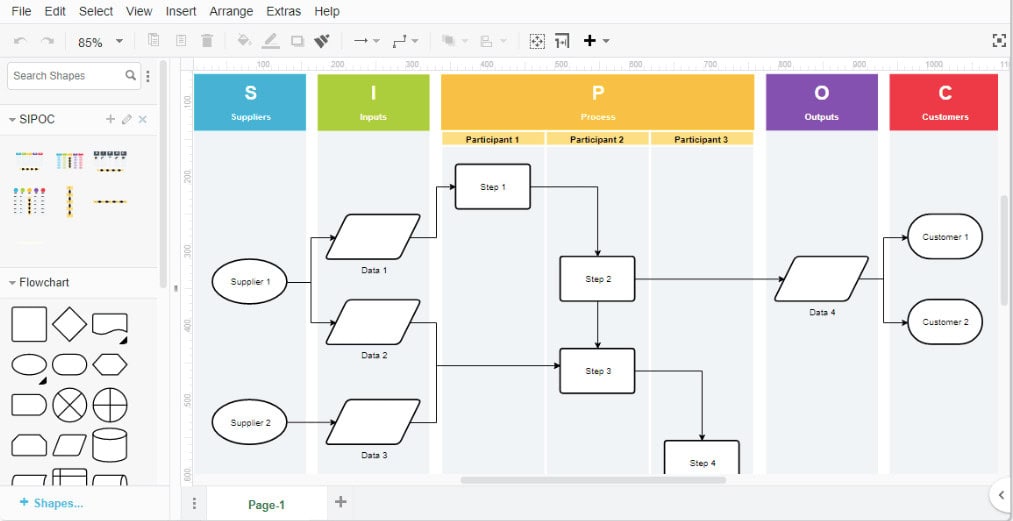Image resolution: width=1013 pixels, height=521 pixels.
Task: Pick the document shape in Flowchart palette
Action: 109,324
